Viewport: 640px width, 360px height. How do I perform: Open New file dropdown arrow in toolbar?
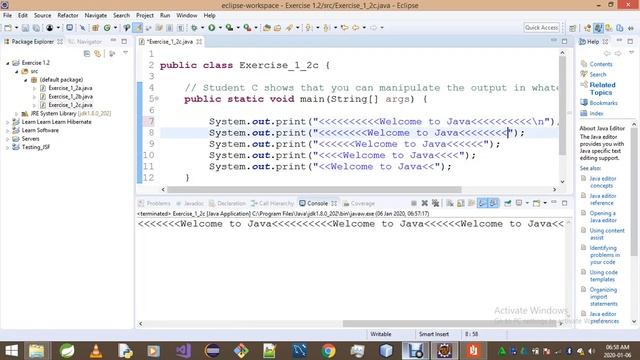pos(16,28)
